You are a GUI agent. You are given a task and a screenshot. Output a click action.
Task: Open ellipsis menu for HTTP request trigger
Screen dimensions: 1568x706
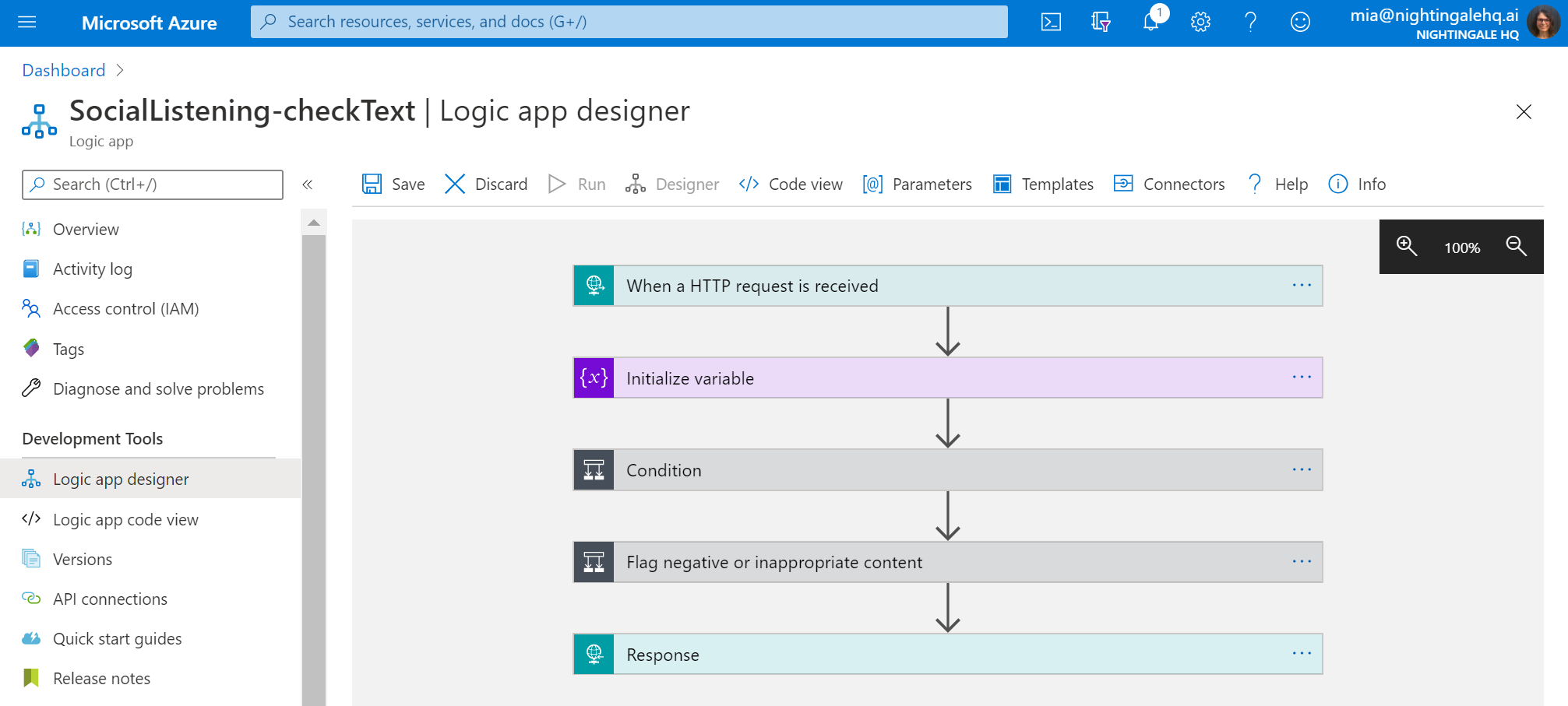click(1302, 285)
